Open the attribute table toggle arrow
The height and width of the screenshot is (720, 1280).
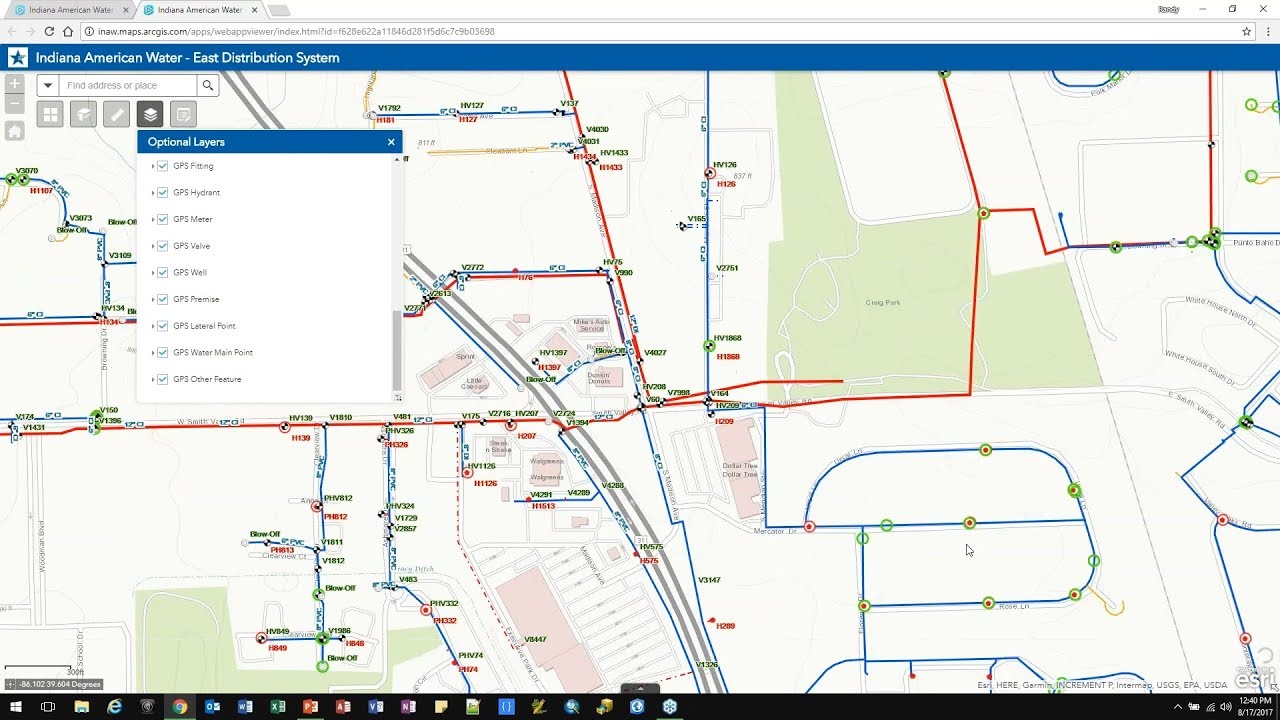[640, 688]
